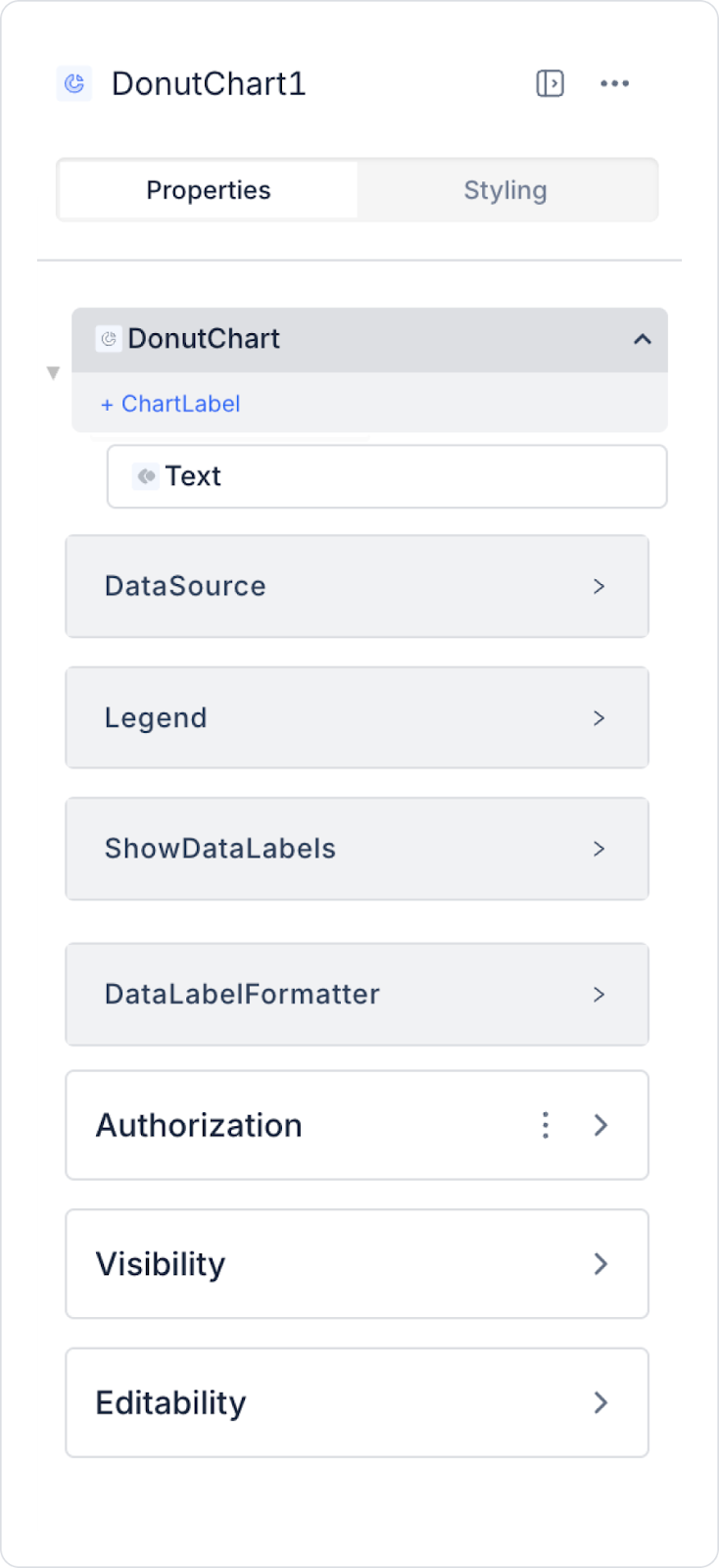Image resolution: width=719 pixels, height=1568 pixels.
Task: Click the DonutChart1 title text
Action: [209, 84]
